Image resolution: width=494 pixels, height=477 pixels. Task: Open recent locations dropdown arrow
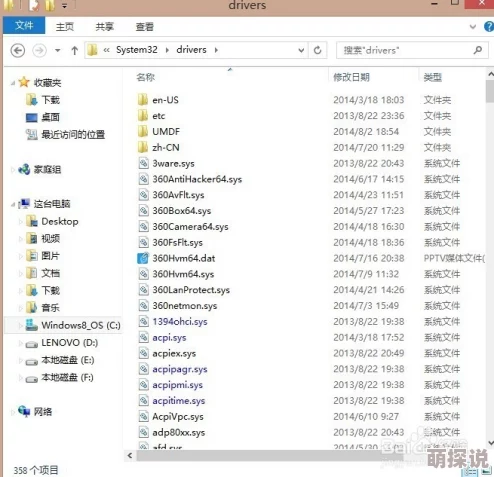58,51
